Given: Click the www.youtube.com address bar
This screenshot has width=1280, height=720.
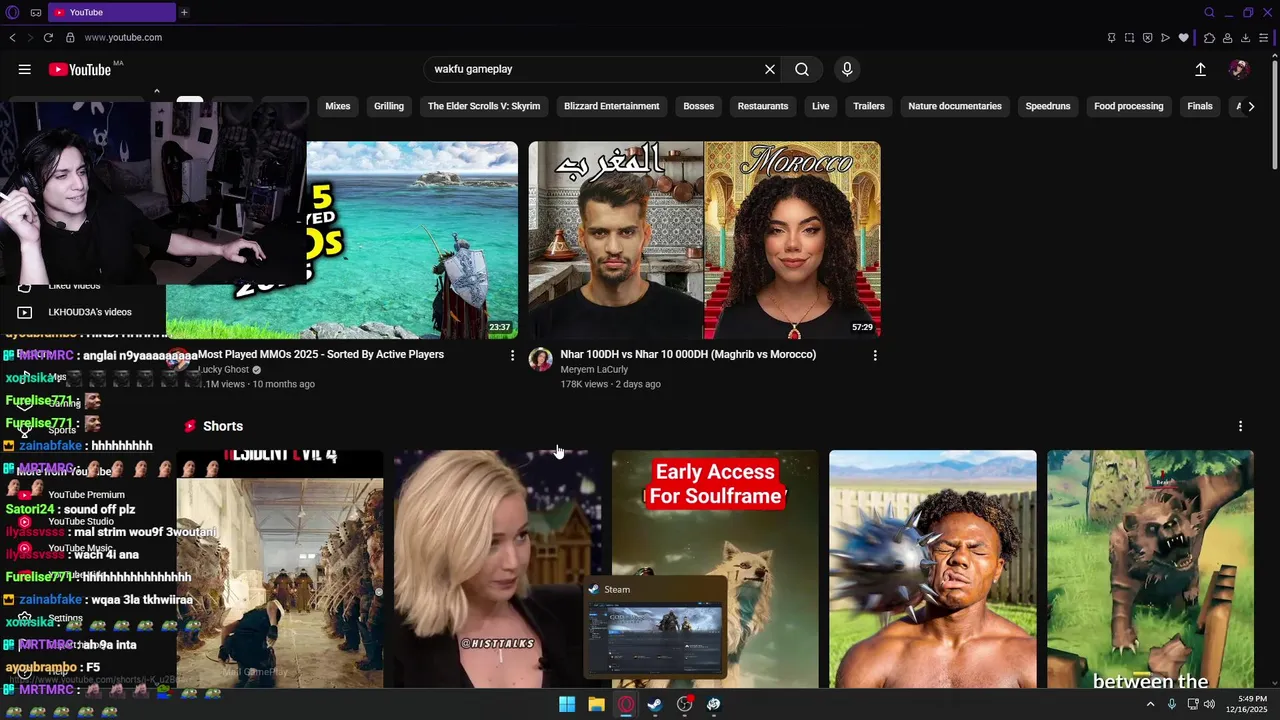Looking at the screenshot, I should (123, 38).
